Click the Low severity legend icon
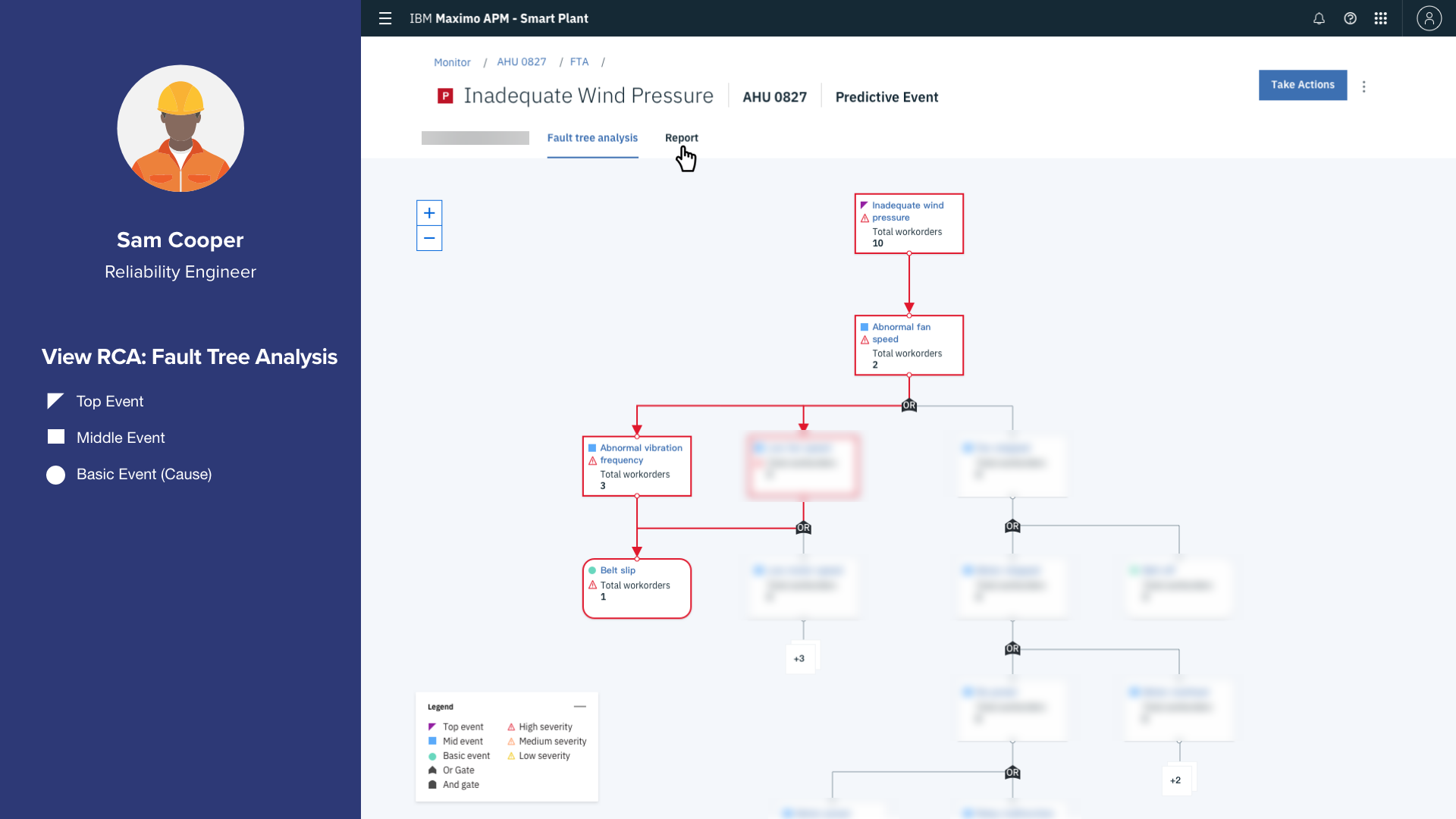This screenshot has height=819, width=1456. click(511, 756)
